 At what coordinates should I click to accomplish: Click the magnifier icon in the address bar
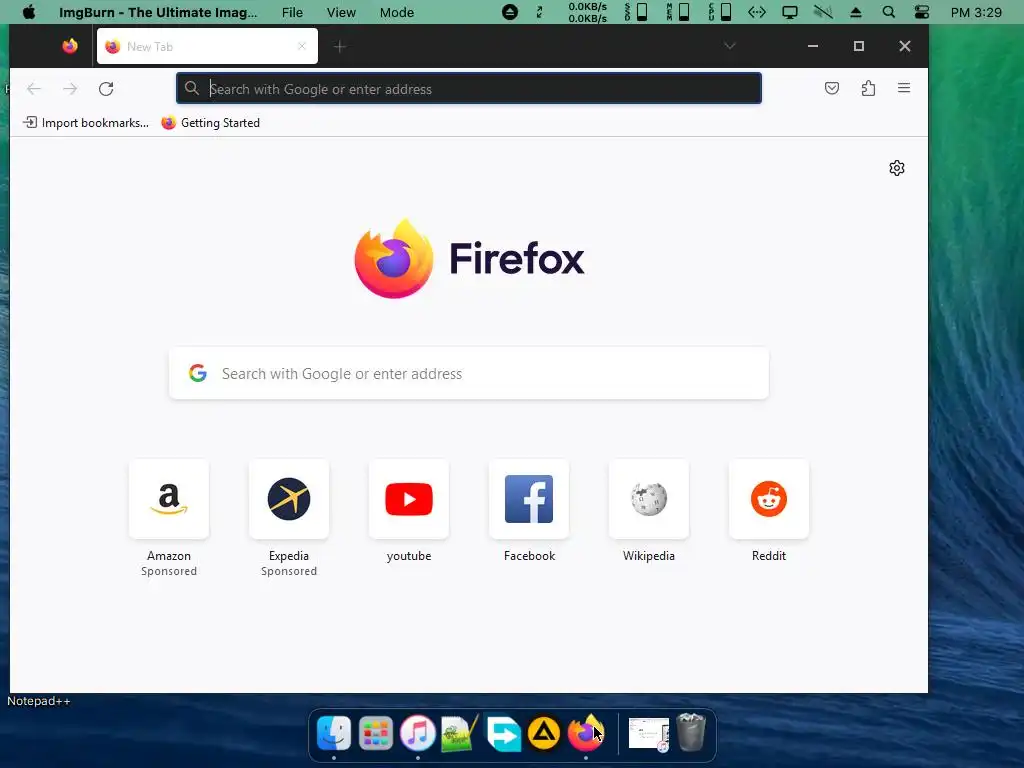point(191,88)
